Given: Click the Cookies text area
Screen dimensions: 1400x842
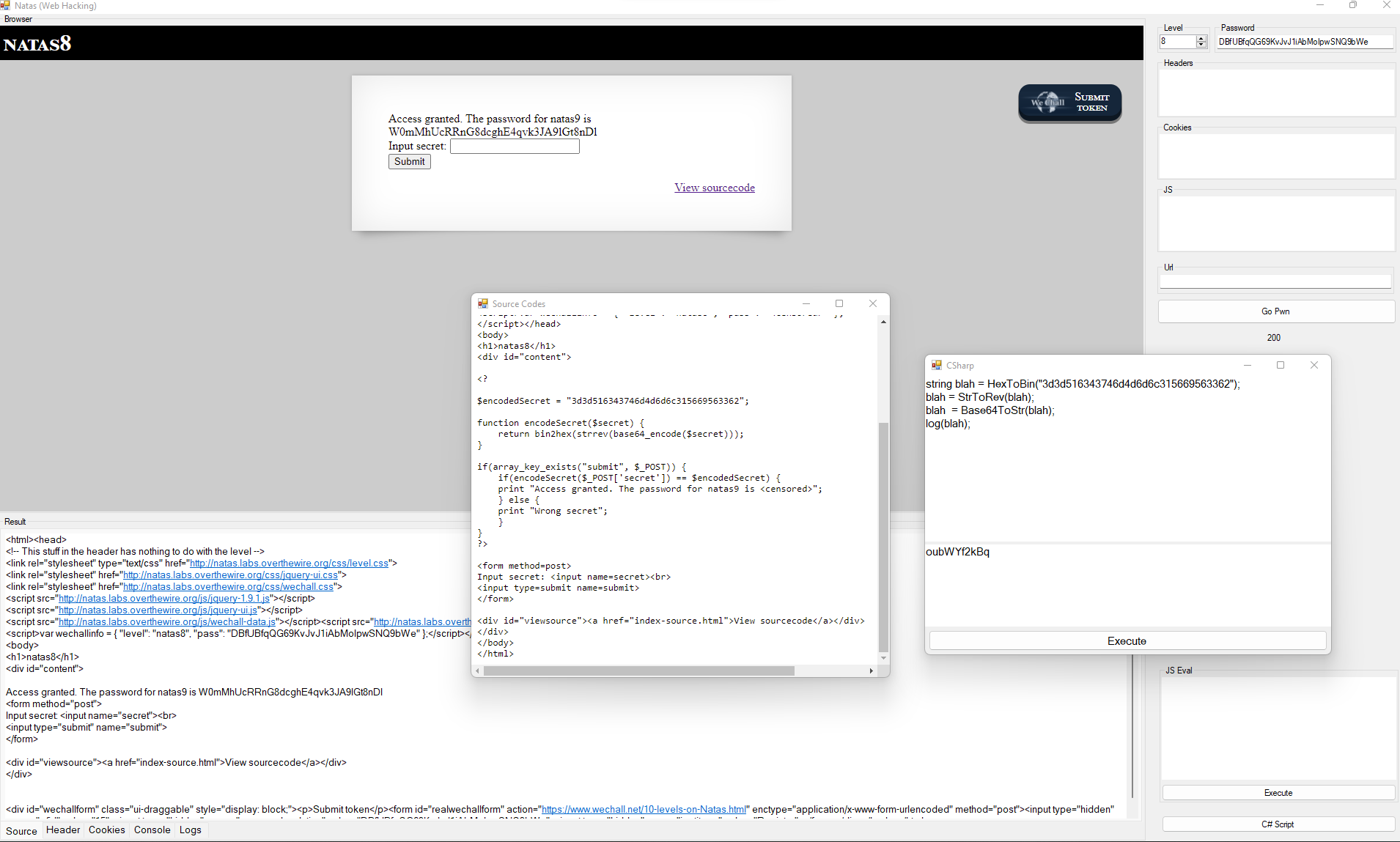Looking at the screenshot, I should [1276, 155].
